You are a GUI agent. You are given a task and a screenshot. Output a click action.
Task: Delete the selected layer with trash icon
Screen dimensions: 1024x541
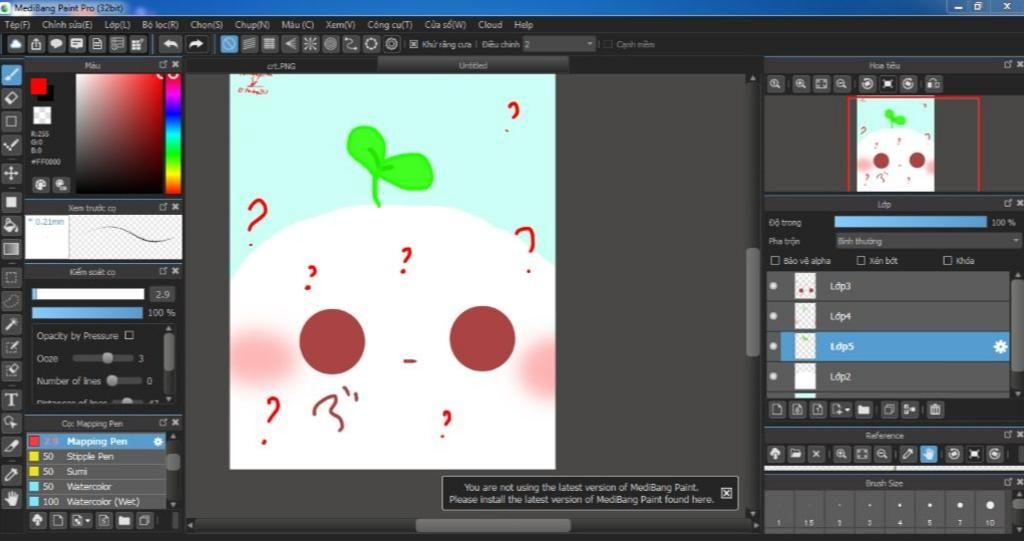935,410
